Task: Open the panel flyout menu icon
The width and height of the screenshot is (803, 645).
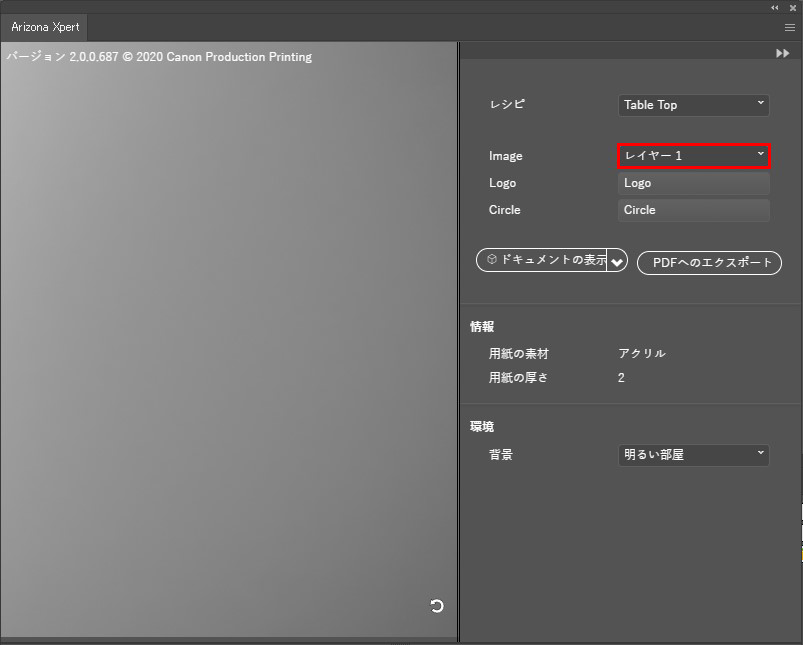Action: pyautogui.click(x=790, y=28)
